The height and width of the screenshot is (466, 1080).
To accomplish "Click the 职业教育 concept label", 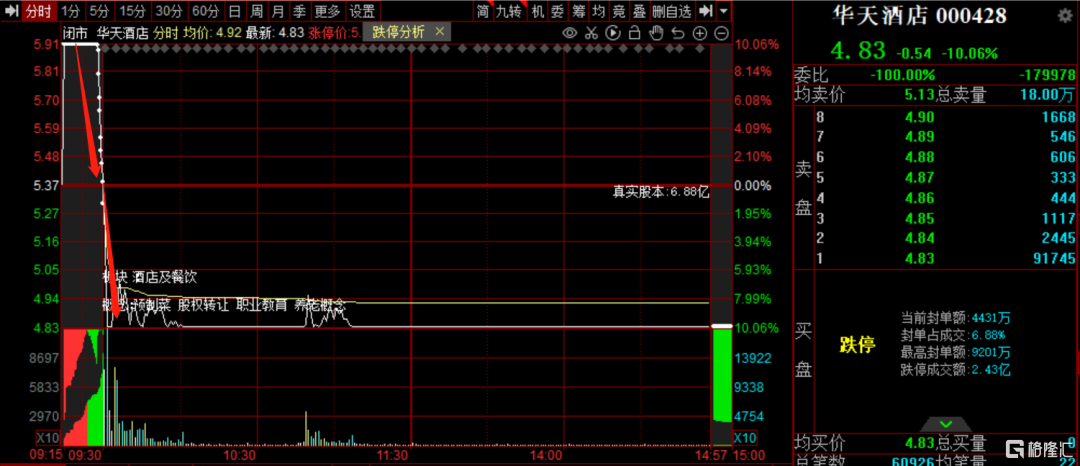I will click(x=262, y=305).
